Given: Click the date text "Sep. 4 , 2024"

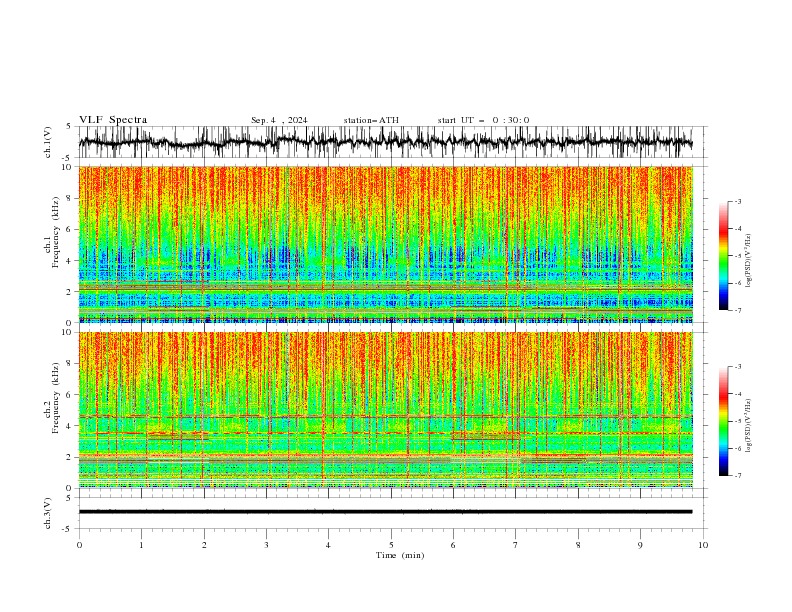Looking at the screenshot, I should (279, 120).
